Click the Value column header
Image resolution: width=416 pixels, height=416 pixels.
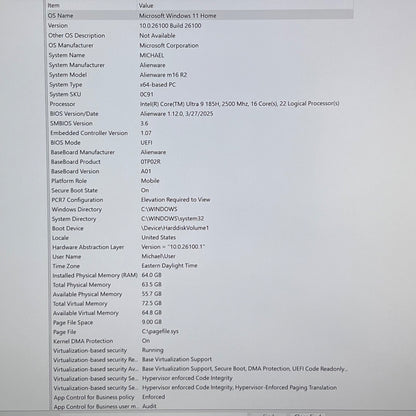(x=246, y=5)
